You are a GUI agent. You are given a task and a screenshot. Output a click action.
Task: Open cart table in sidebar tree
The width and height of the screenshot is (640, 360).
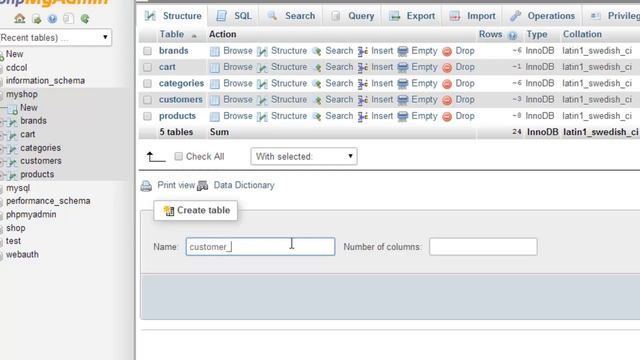[x=28, y=135]
